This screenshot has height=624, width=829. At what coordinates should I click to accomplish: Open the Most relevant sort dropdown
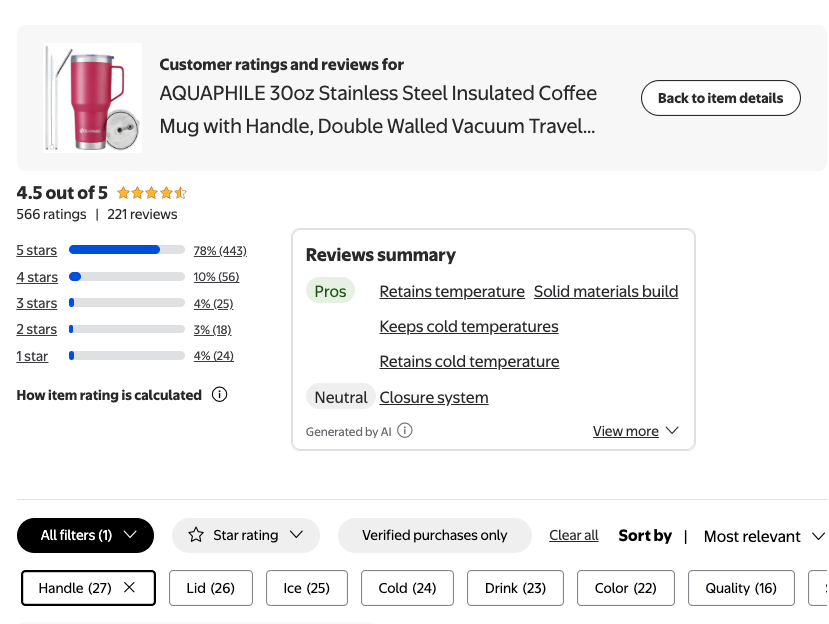click(x=764, y=536)
